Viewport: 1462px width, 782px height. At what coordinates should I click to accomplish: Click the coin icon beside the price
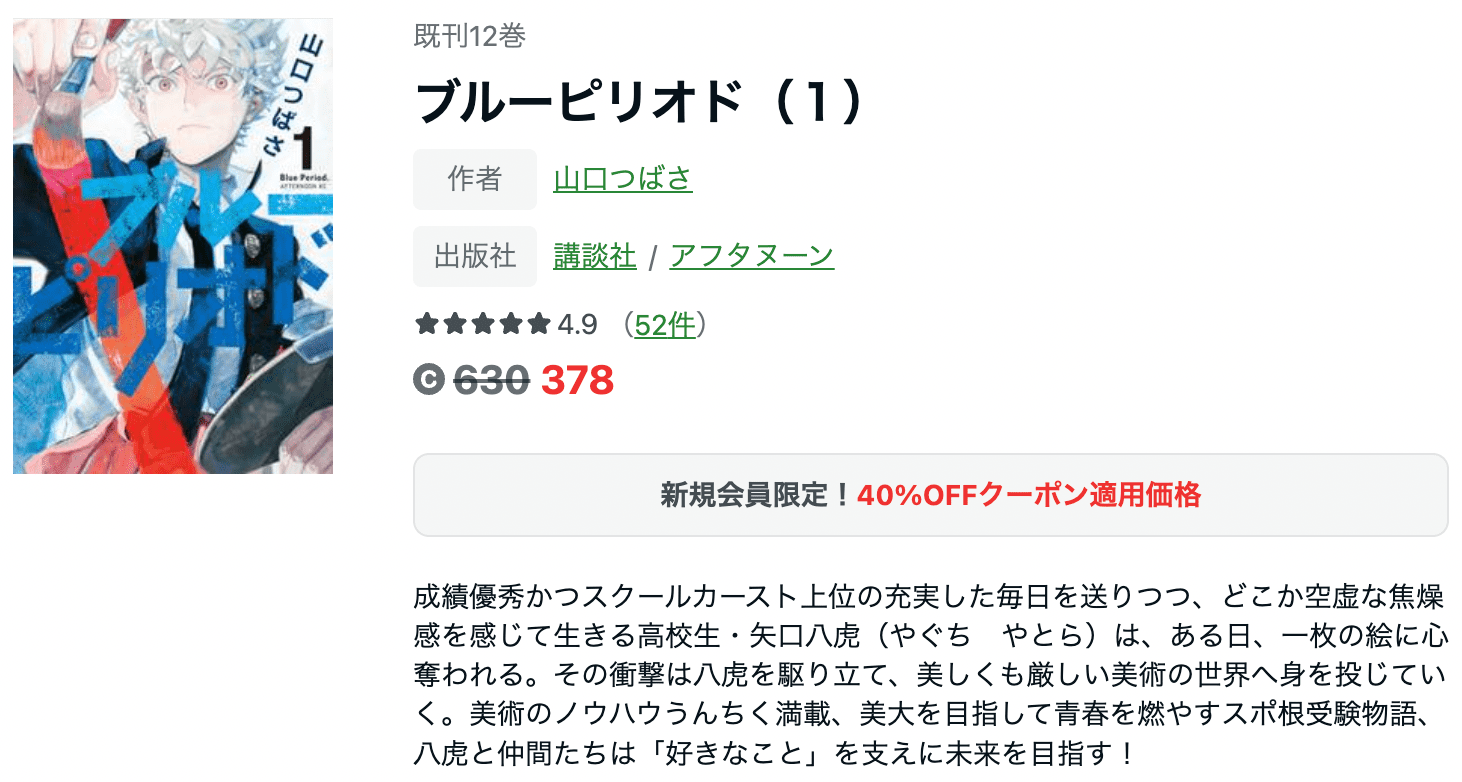(x=430, y=380)
